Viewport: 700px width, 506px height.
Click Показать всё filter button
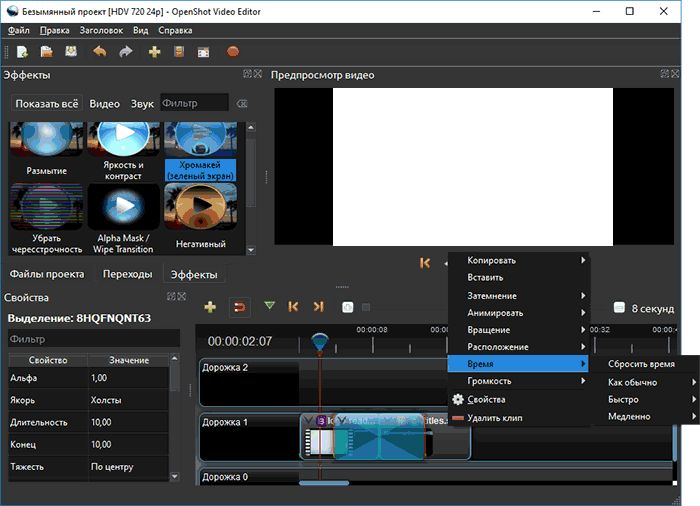46,104
